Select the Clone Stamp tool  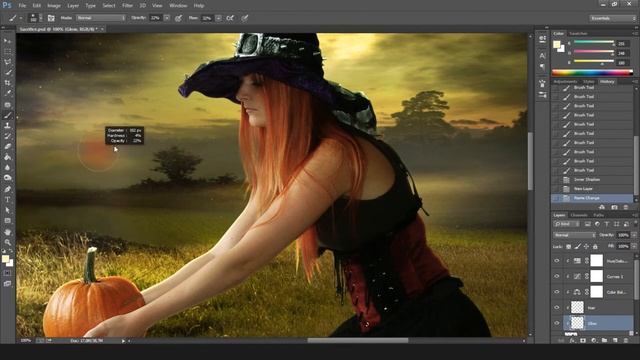pos(7,126)
